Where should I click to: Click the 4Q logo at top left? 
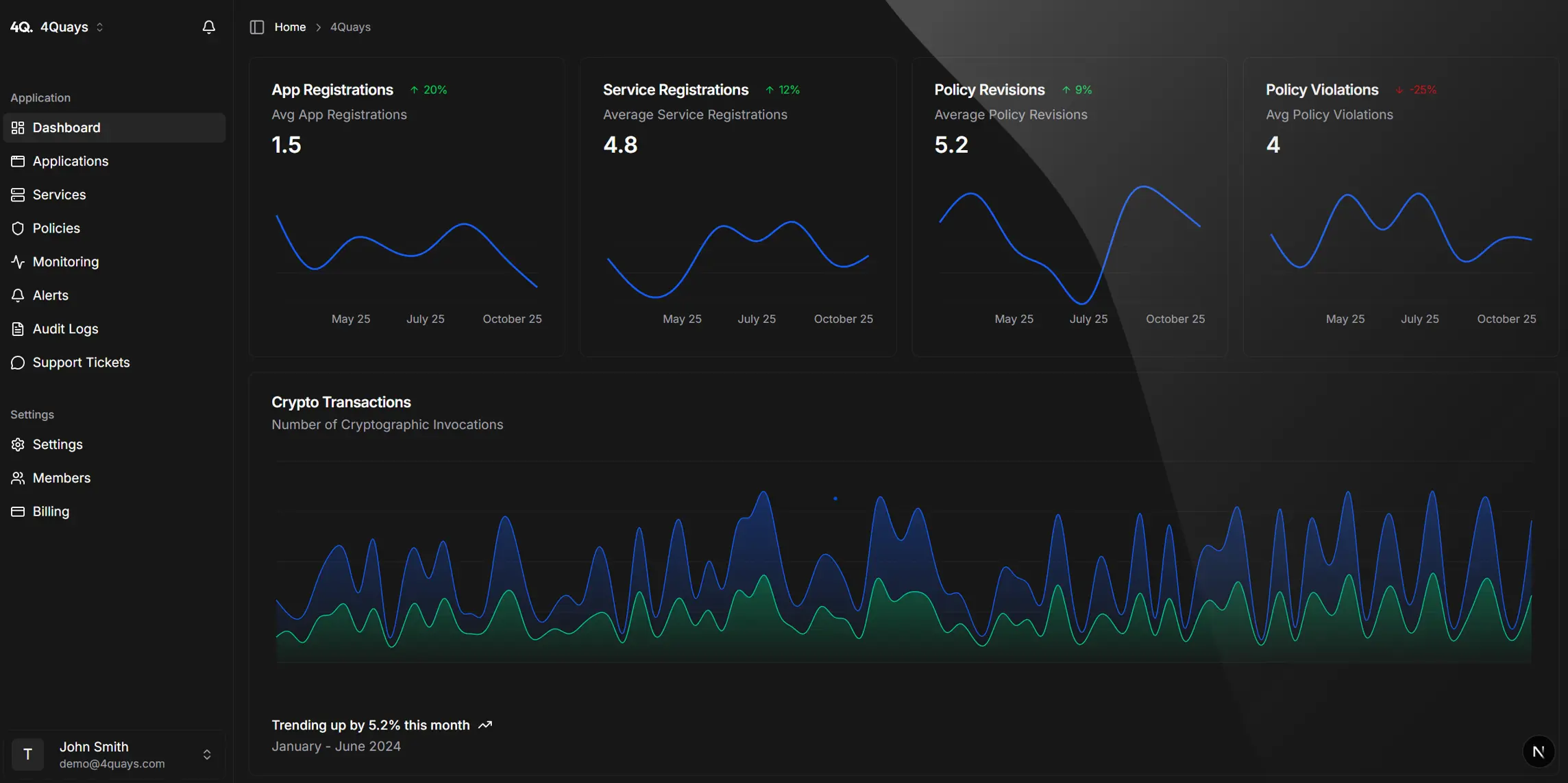click(19, 27)
